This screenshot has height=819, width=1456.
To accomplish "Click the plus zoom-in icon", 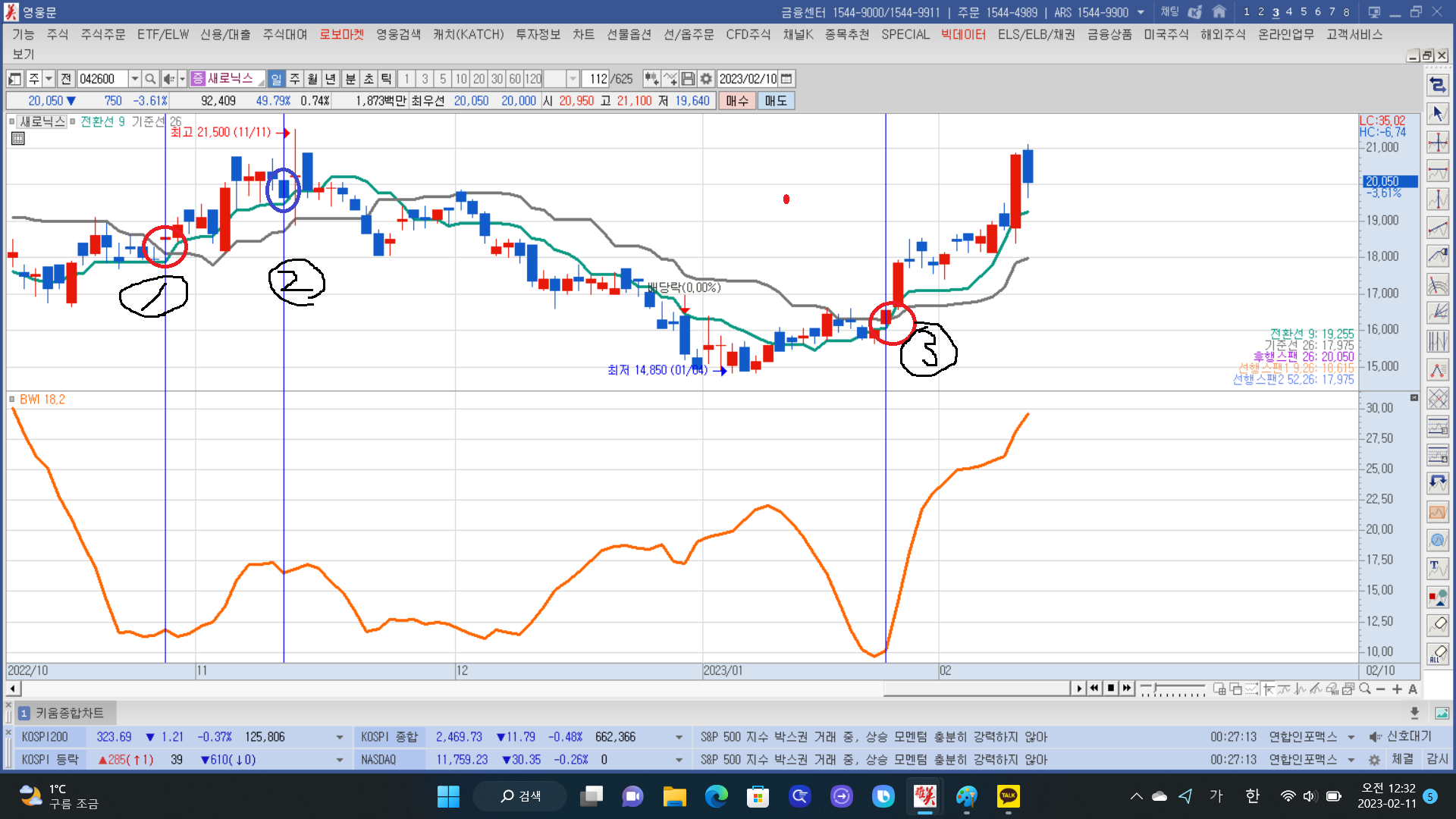I will [x=1397, y=689].
